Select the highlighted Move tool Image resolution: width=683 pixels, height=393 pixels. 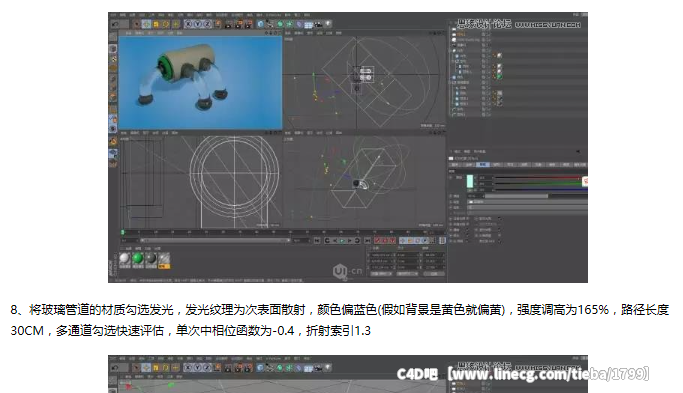[x=146, y=24]
